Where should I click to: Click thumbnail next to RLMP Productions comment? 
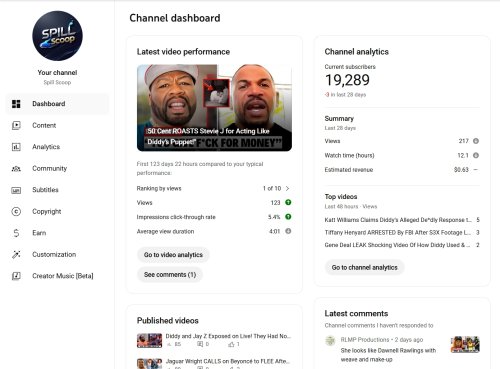(x=465, y=344)
